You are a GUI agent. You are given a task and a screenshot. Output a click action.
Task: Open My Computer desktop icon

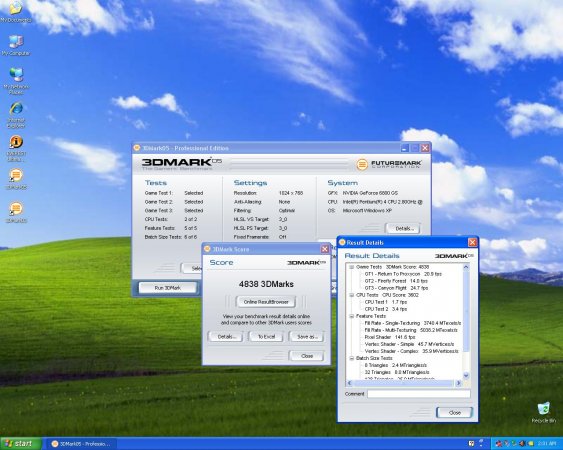click(15, 45)
